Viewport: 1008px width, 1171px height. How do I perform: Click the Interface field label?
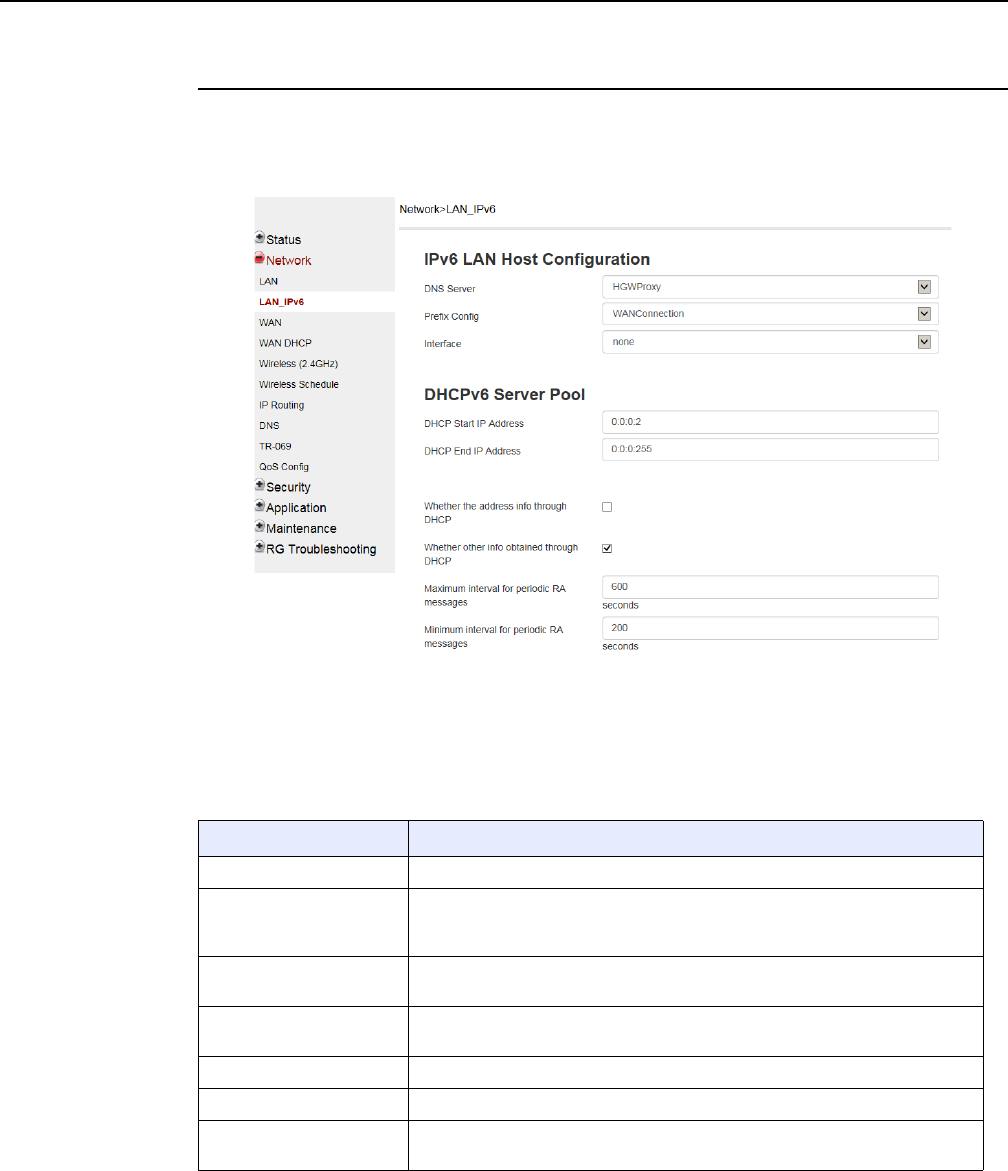pos(443,344)
